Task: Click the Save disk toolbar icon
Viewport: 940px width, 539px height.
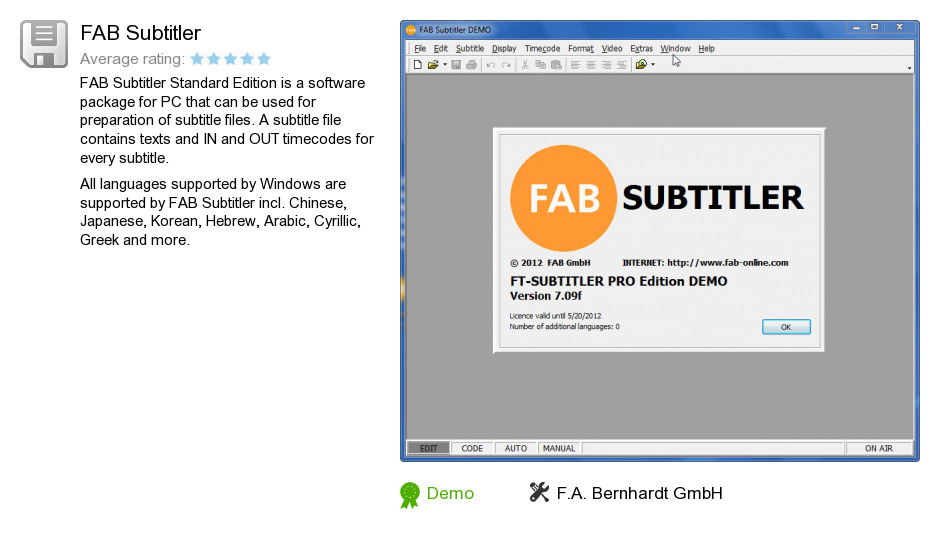Action: pyautogui.click(x=456, y=65)
